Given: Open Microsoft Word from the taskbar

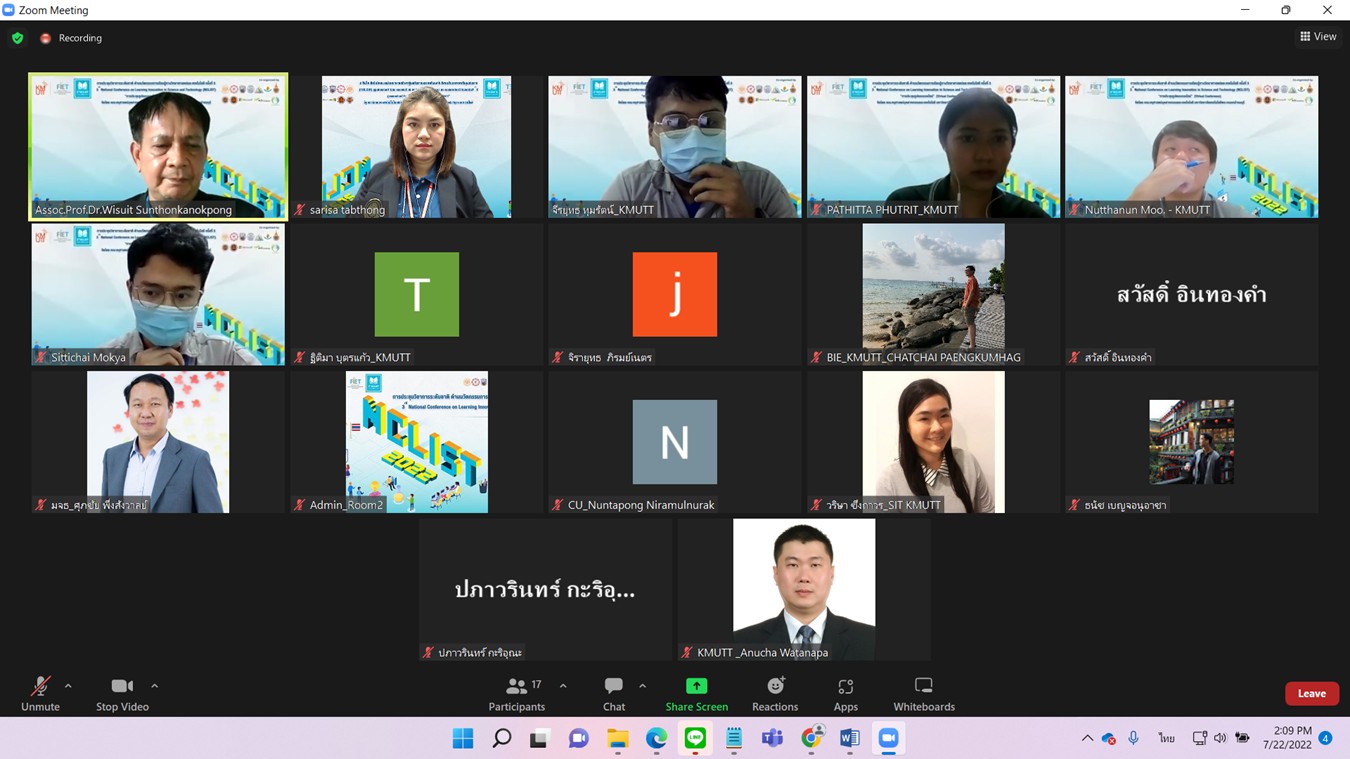Looking at the screenshot, I should point(849,738).
